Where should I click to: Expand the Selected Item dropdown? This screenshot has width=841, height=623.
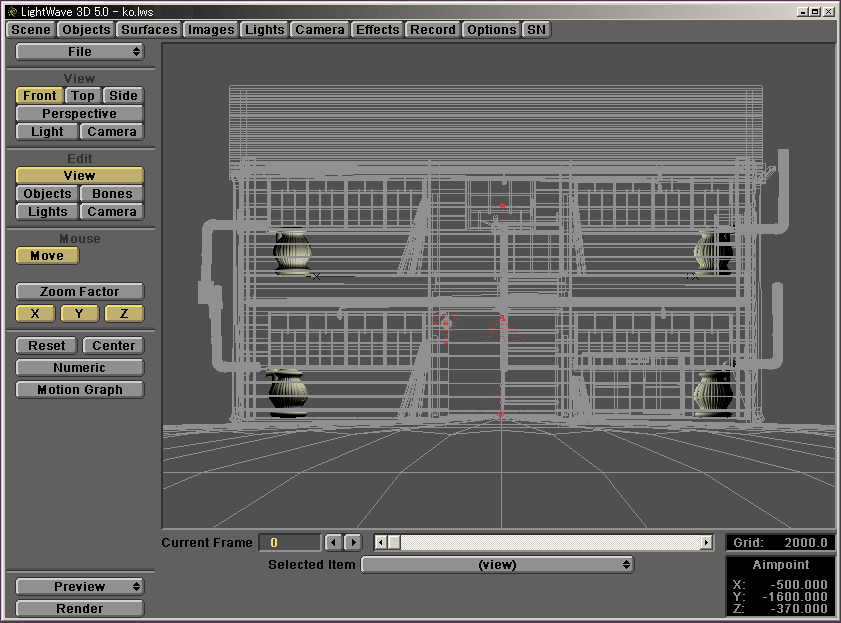coord(497,565)
